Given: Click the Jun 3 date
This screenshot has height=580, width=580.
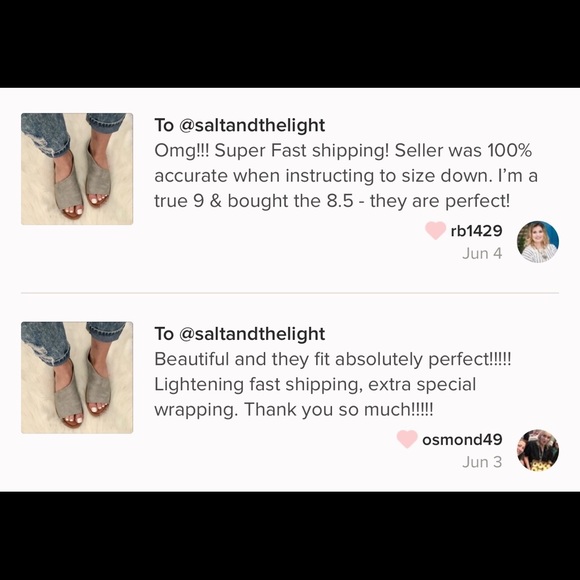Looking at the screenshot, I should click(482, 462).
